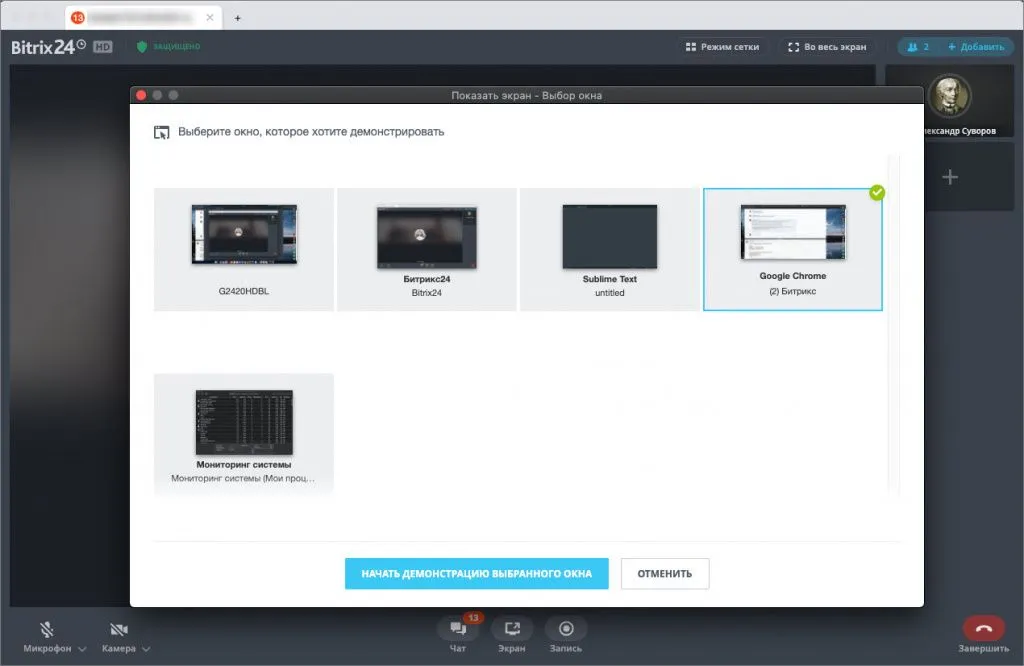Click the HD quality badge
Viewport: 1024px width, 666px height.
click(x=103, y=47)
